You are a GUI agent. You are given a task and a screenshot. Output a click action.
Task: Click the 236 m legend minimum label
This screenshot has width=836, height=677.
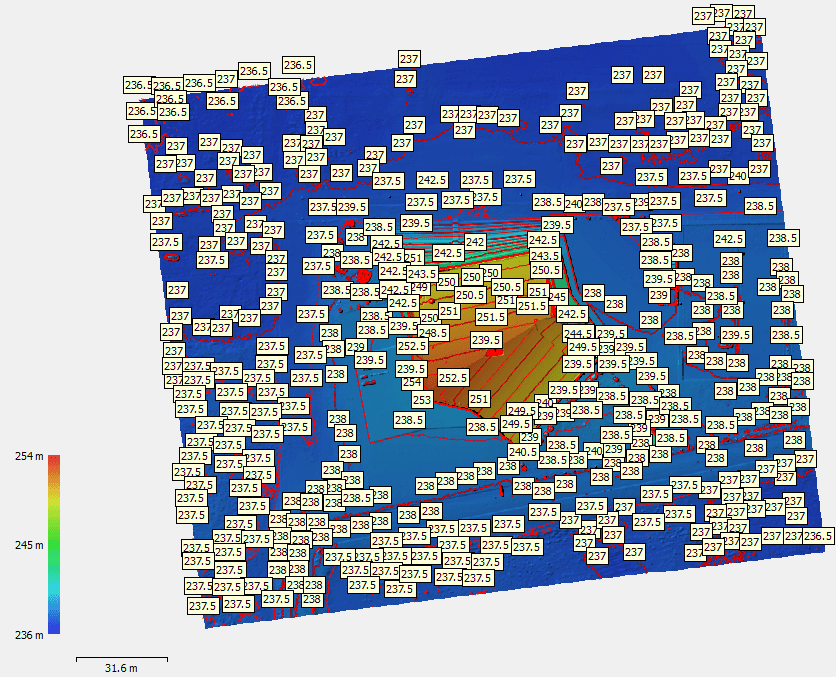[x=27, y=635]
